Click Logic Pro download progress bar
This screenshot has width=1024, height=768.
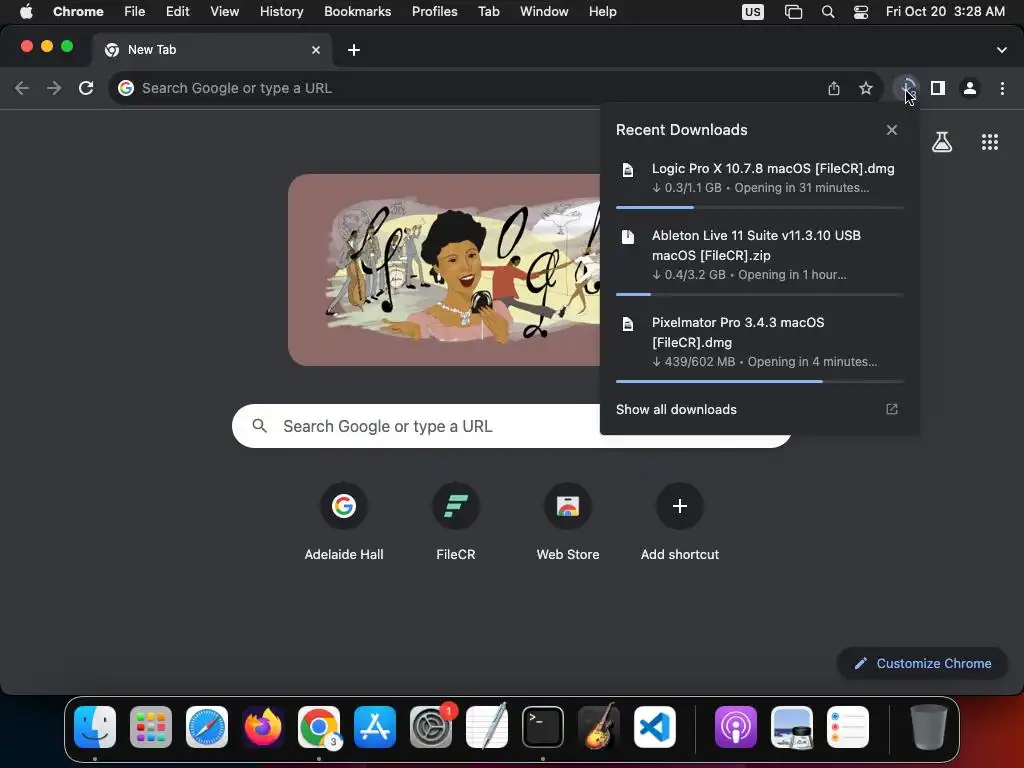(760, 208)
